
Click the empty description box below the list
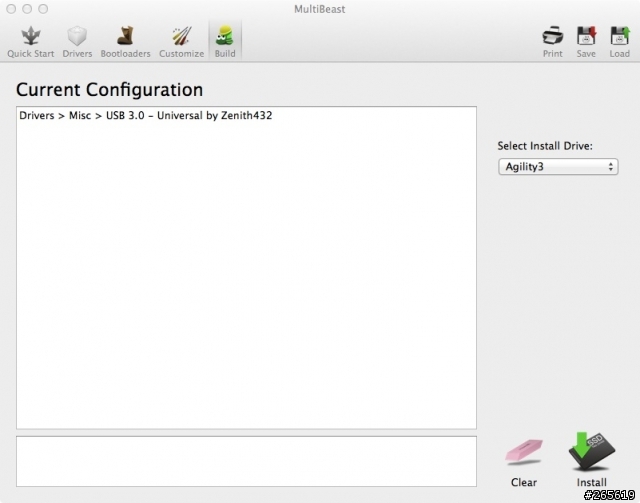246,461
